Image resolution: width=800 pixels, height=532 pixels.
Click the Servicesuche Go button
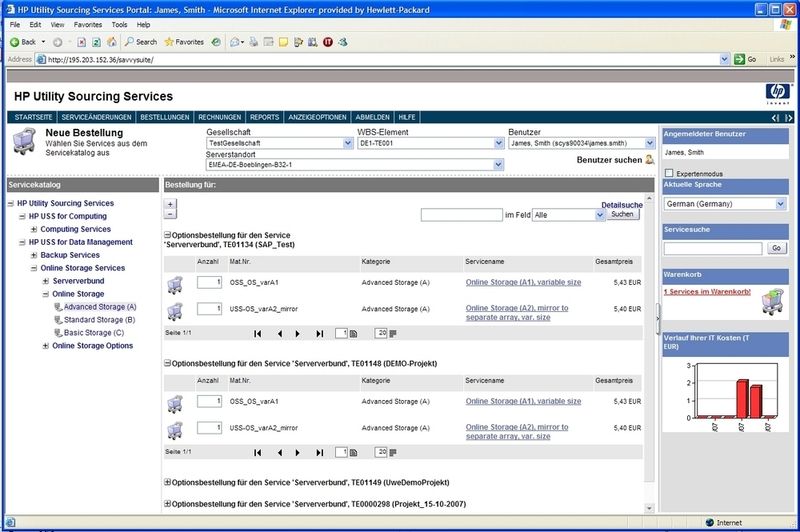click(777, 248)
